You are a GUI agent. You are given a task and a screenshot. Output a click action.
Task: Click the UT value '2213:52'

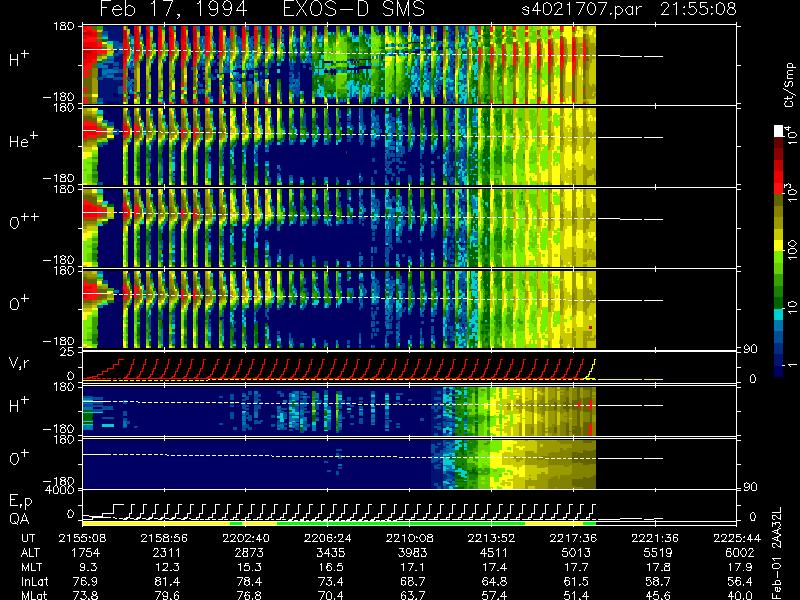click(x=491, y=538)
